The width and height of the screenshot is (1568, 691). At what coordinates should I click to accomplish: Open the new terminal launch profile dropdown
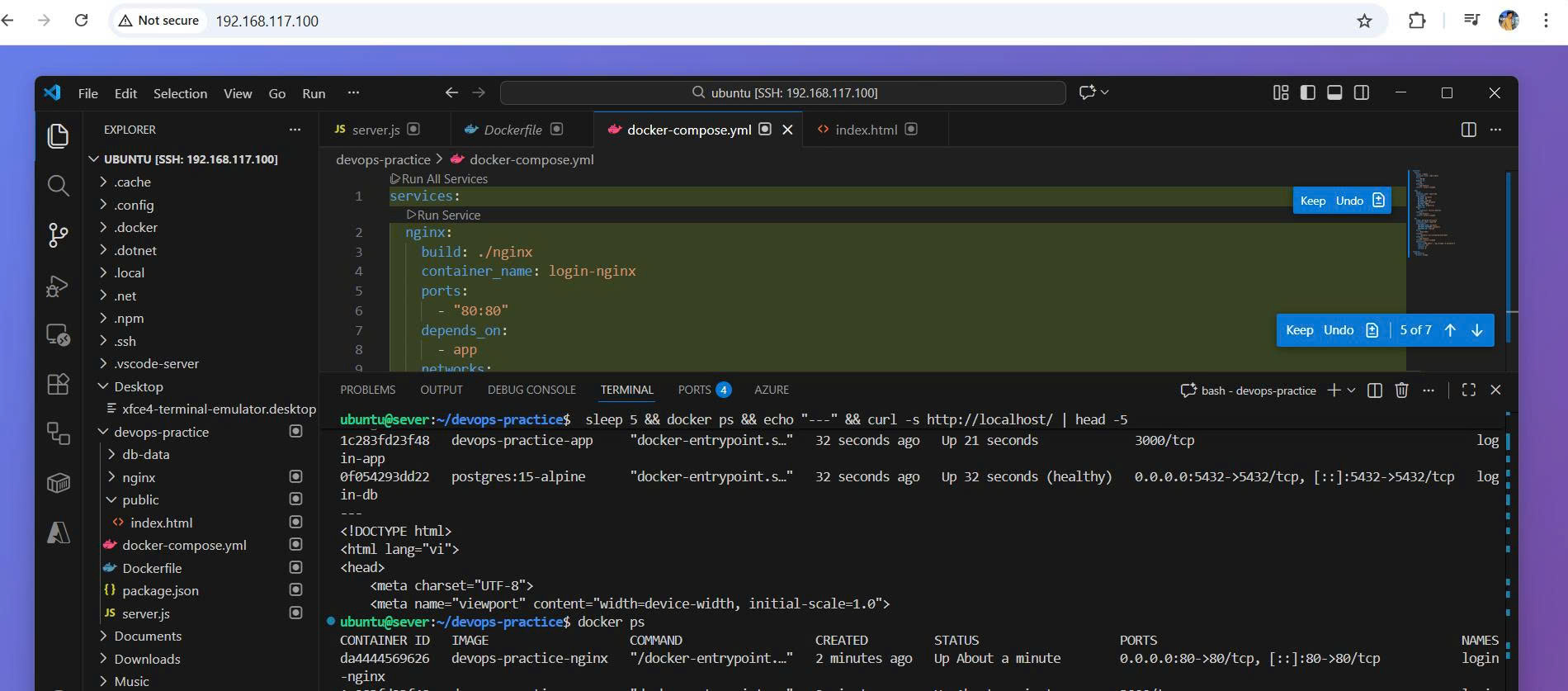tap(1351, 390)
